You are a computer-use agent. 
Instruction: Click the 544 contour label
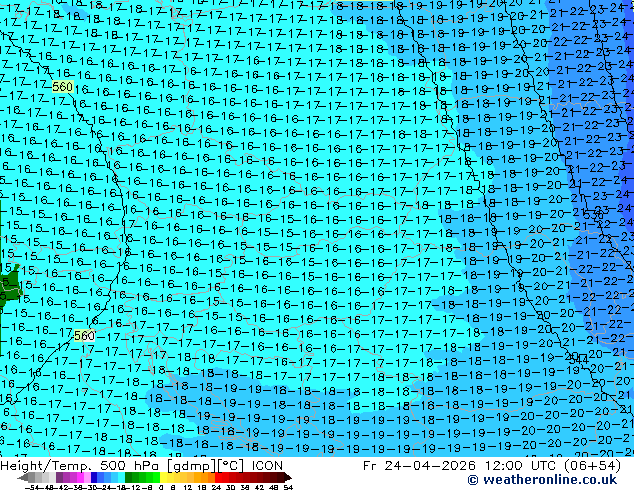(x=577, y=358)
